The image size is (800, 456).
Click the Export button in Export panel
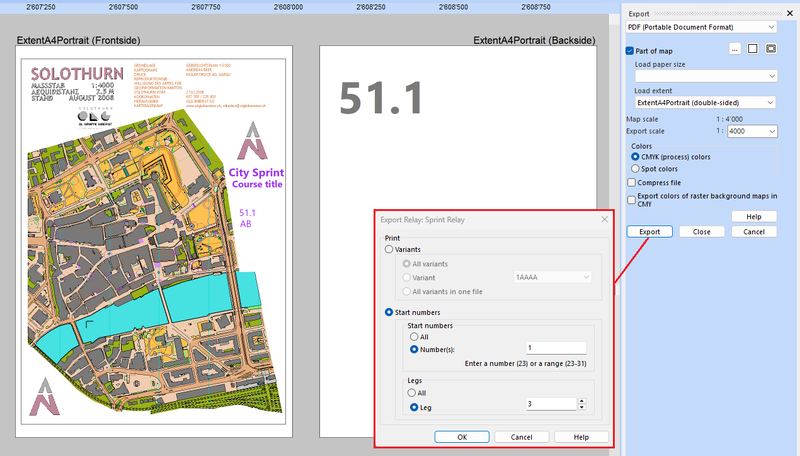(649, 232)
